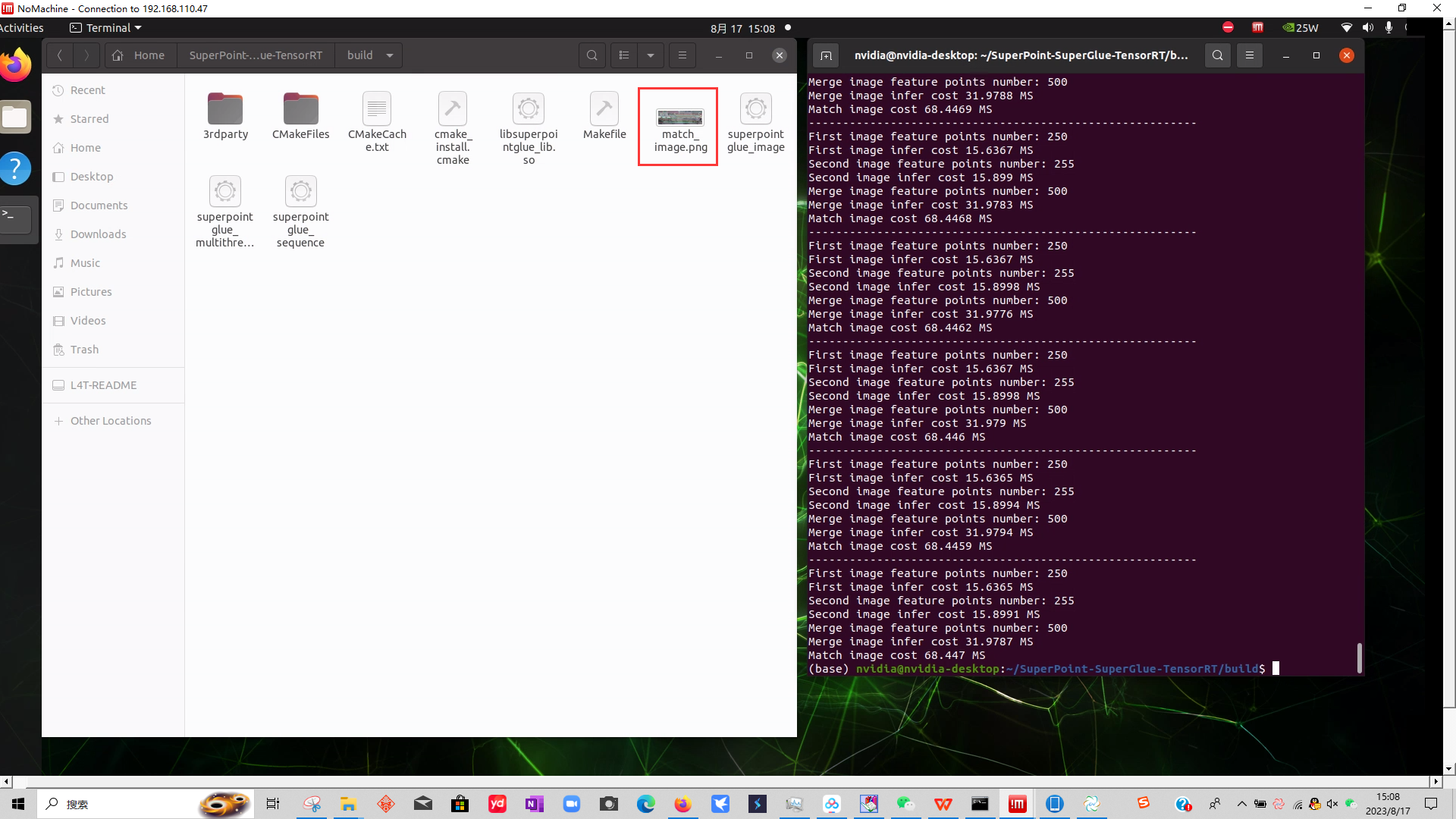
Task: Launch Firefox from the Ubuntu dock
Action: click(15, 66)
